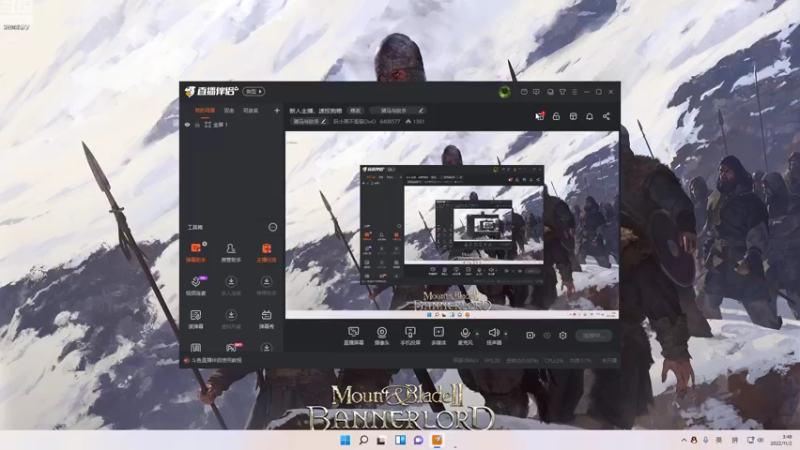800x450 pixels.
Task: Click the record video icon
Action: pyautogui.click(x=531, y=335)
